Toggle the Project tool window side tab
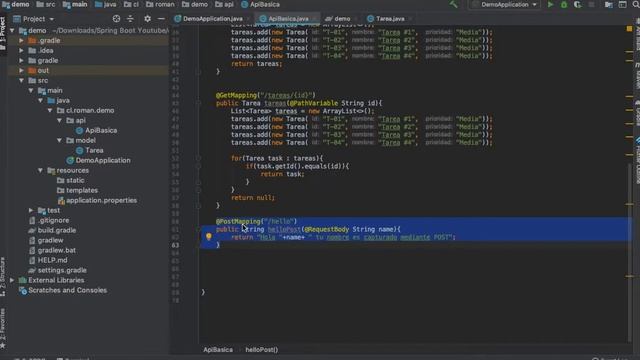640x360 pixels. point(3,33)
